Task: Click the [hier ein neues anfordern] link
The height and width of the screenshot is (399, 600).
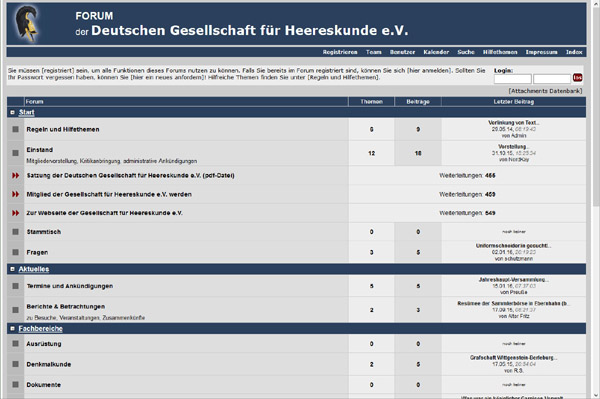Action: 167,77
